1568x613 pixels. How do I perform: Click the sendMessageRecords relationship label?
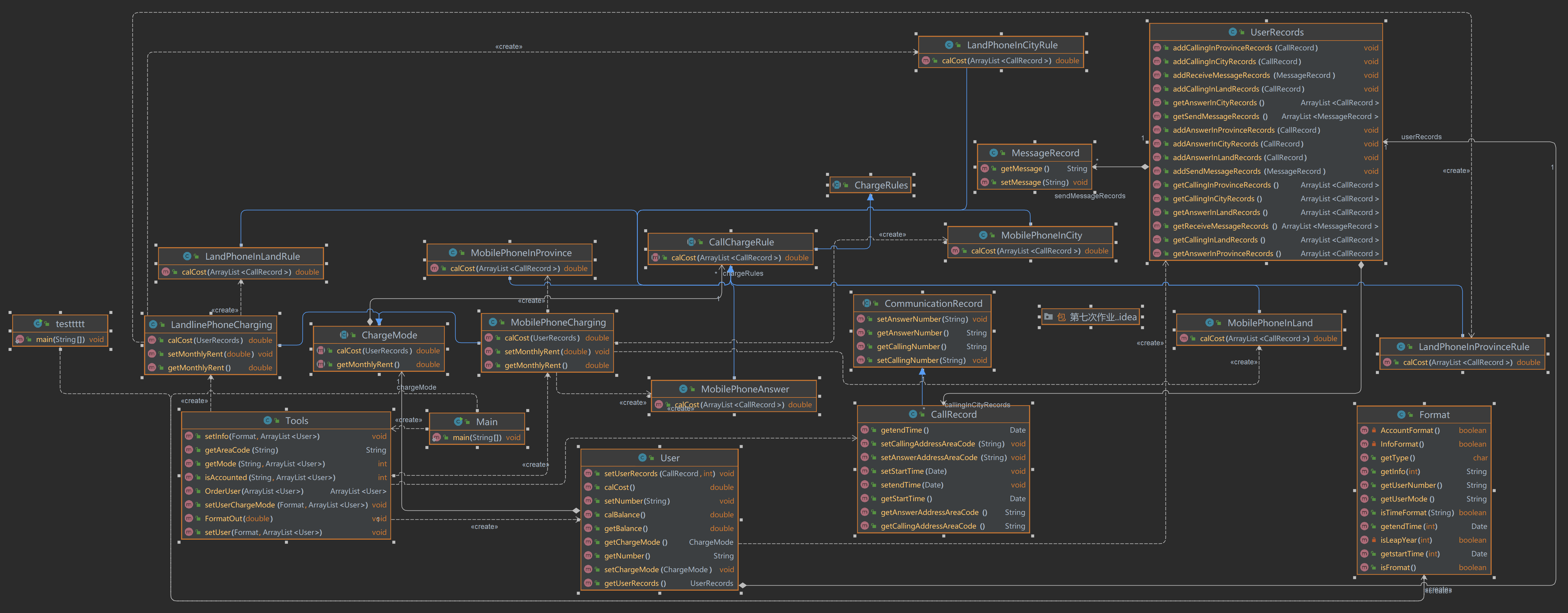1089,196
